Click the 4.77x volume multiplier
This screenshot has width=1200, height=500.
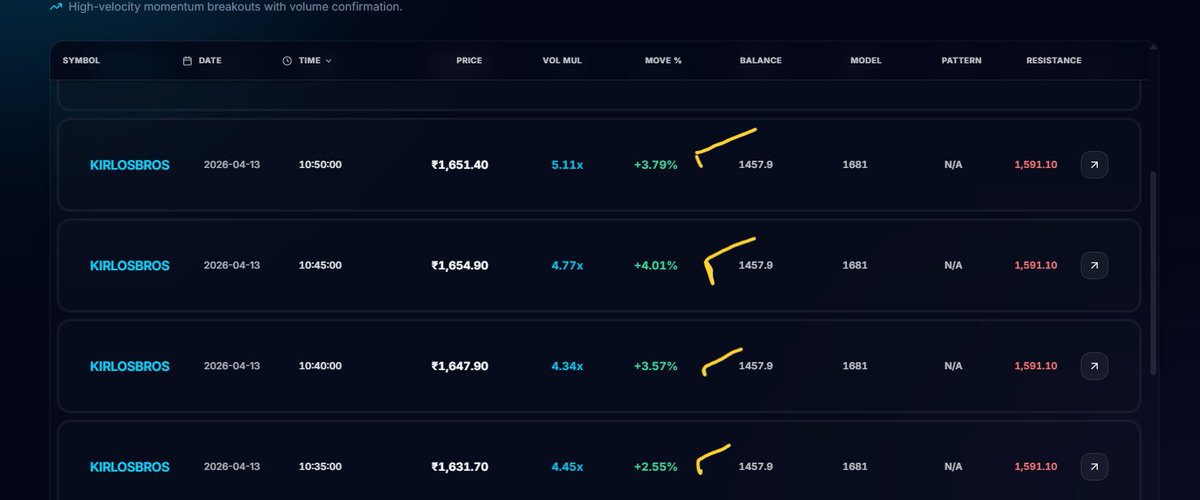(x=567, y=266)
